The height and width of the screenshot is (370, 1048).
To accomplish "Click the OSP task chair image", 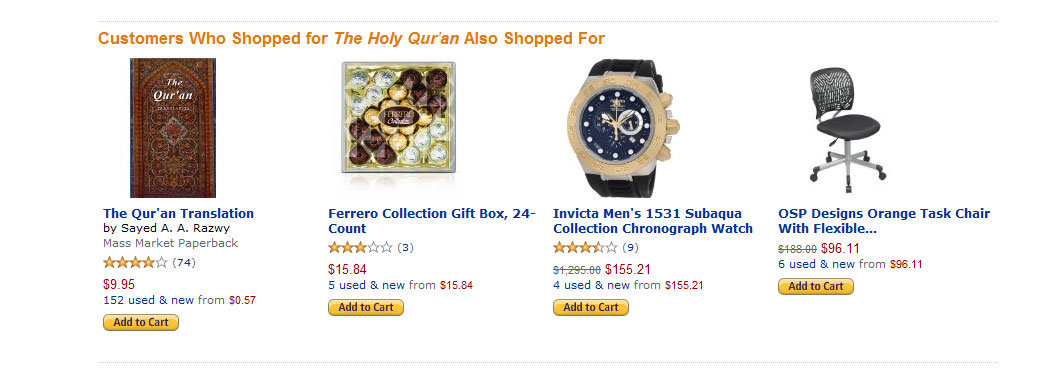I will pos(848,125).
